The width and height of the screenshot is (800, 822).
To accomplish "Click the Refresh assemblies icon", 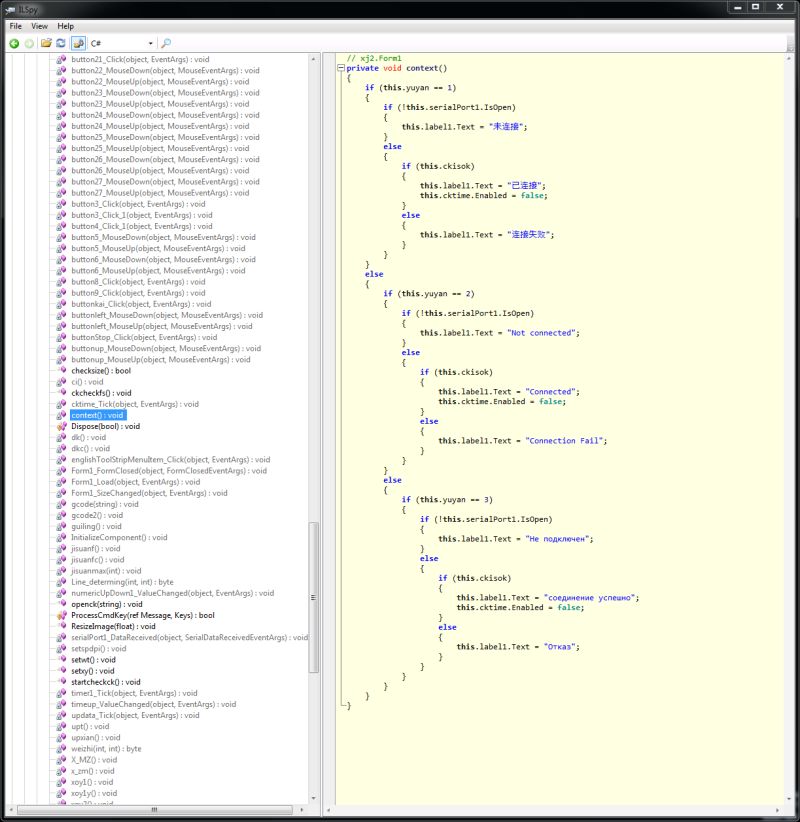I will tap(61, 42).
